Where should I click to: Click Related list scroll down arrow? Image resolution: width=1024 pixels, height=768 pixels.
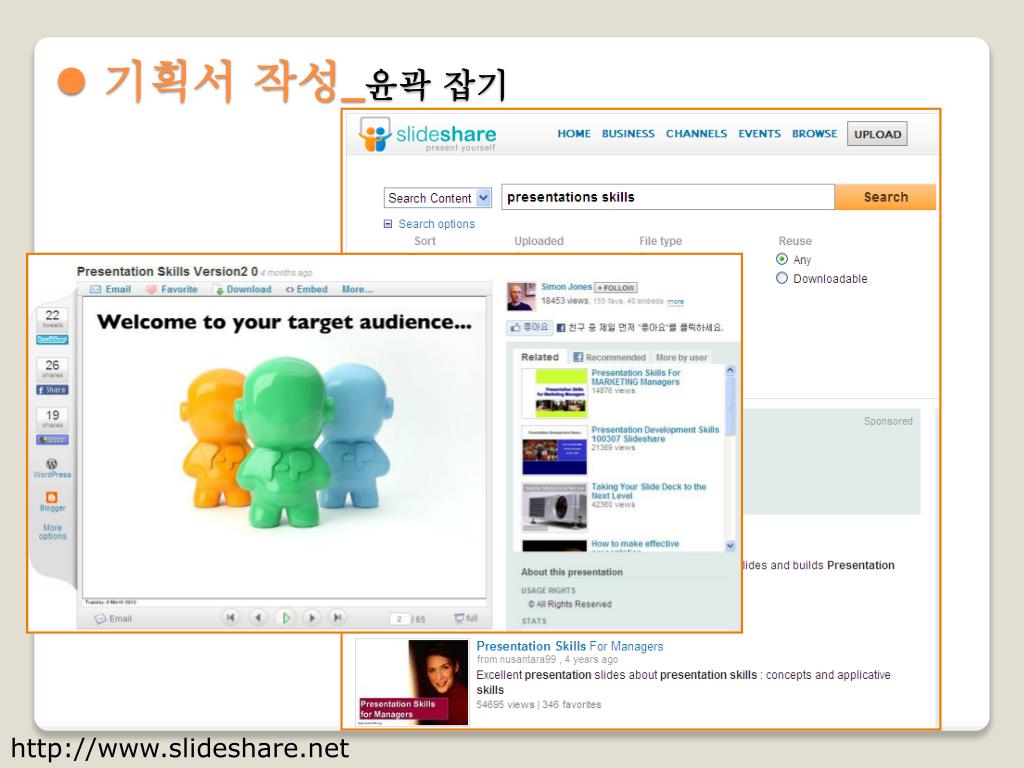pyautogui.click(x=730, y=545)
